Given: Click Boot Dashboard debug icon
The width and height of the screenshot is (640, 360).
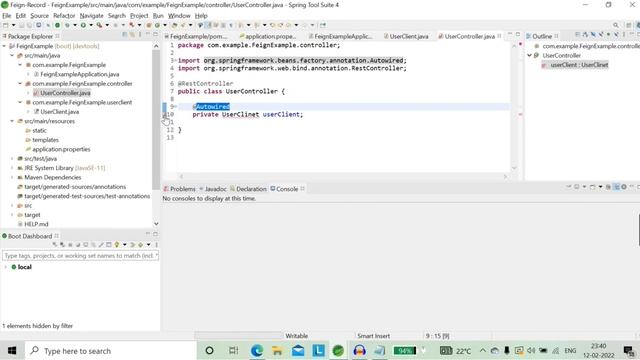Looking at the screenshot, I should coord(62,244).
